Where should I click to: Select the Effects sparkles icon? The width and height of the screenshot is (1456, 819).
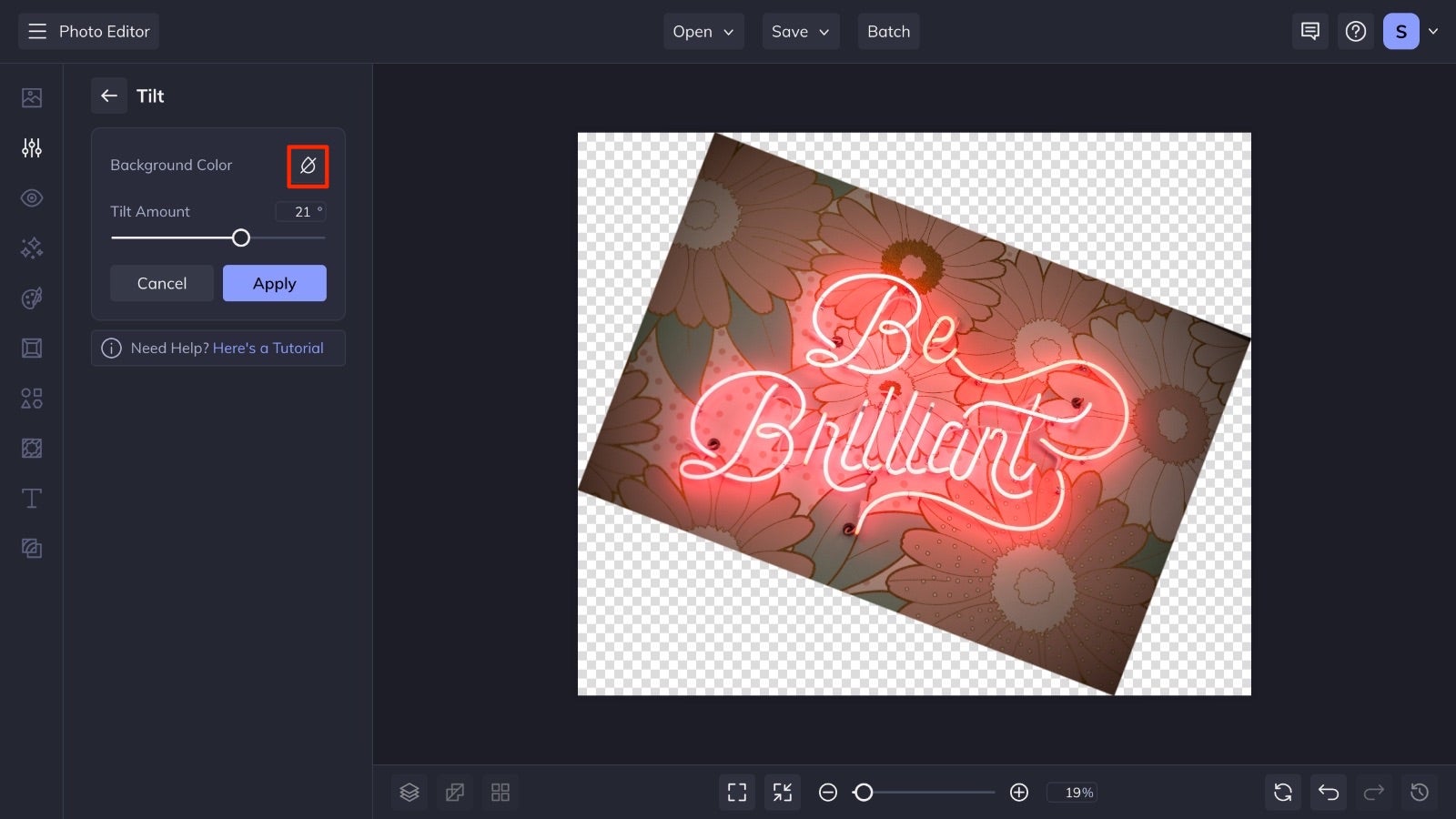coord(31,248)
